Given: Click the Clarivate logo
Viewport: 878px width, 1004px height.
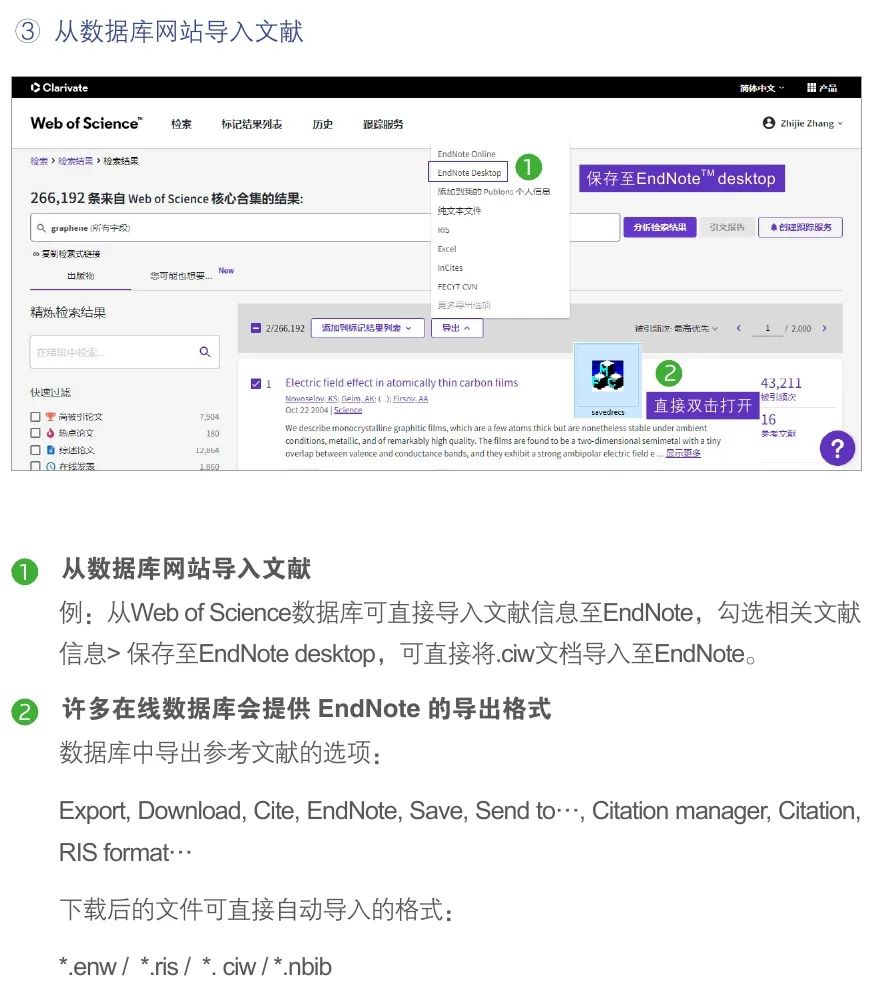Looking at the screenshot, I should tap(59, 88).
